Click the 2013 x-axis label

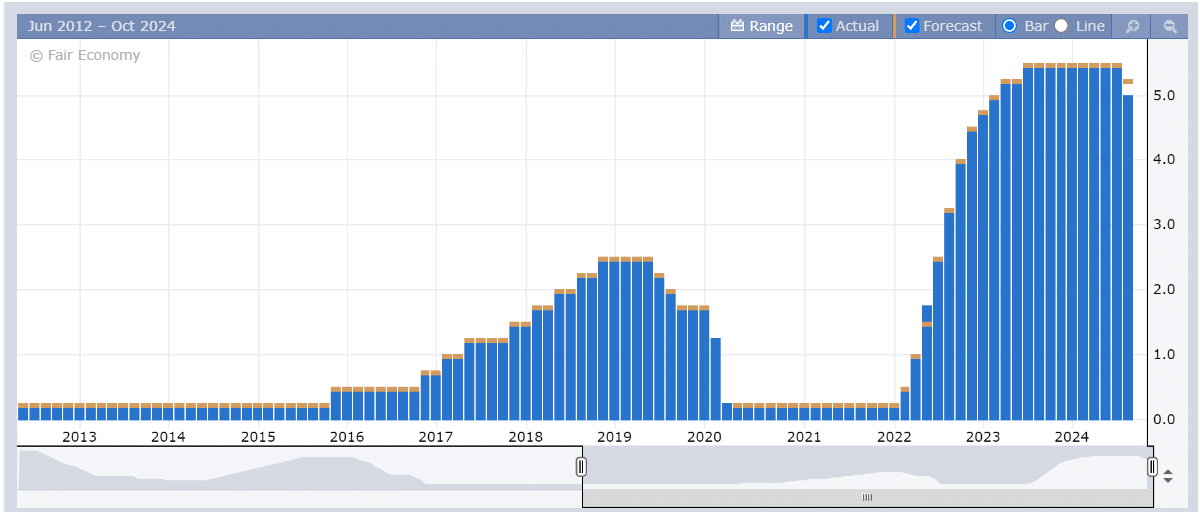(x=79, y=436)
